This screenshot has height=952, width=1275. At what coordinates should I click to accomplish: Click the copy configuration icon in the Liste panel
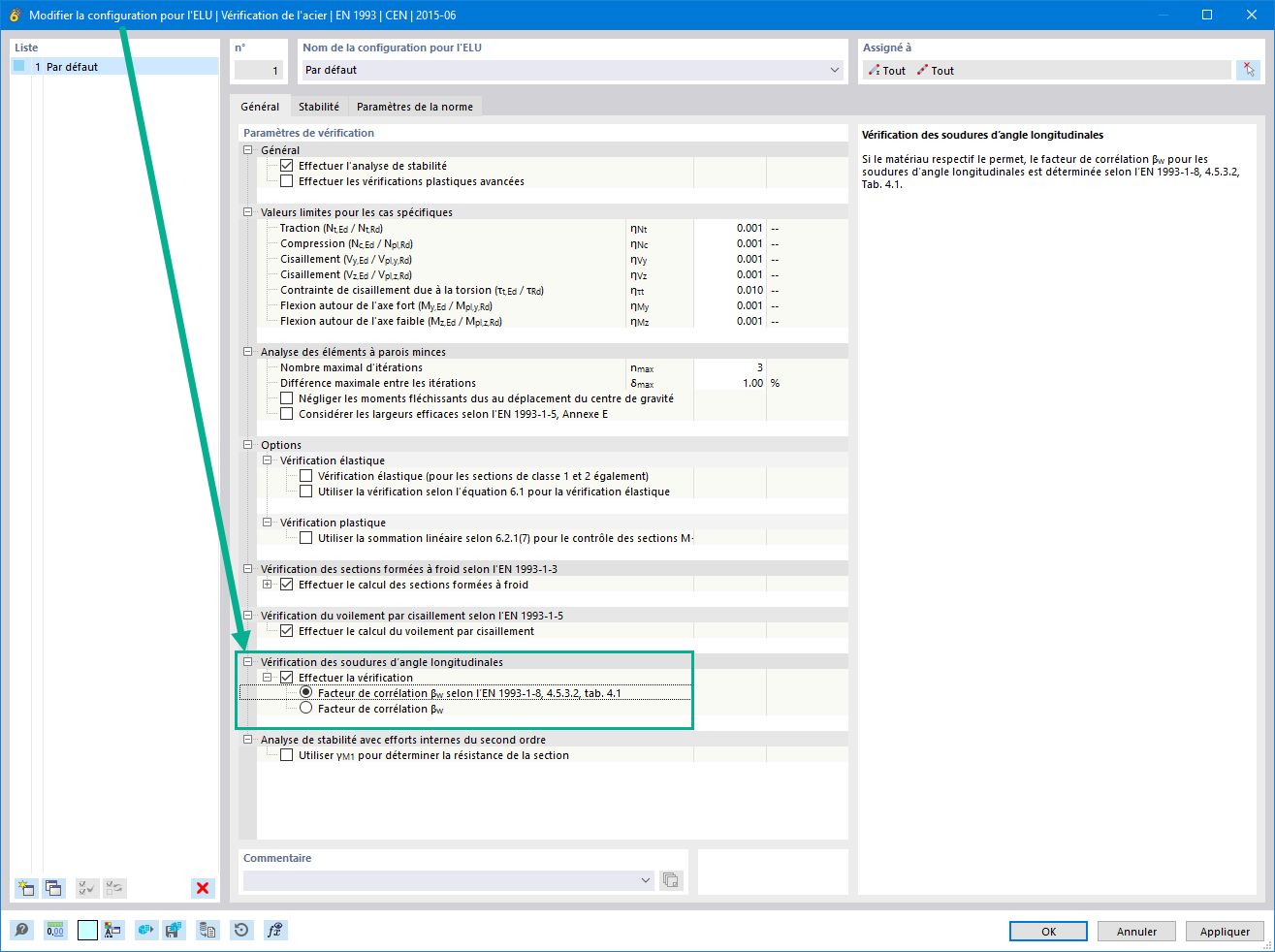coord(53,888)
